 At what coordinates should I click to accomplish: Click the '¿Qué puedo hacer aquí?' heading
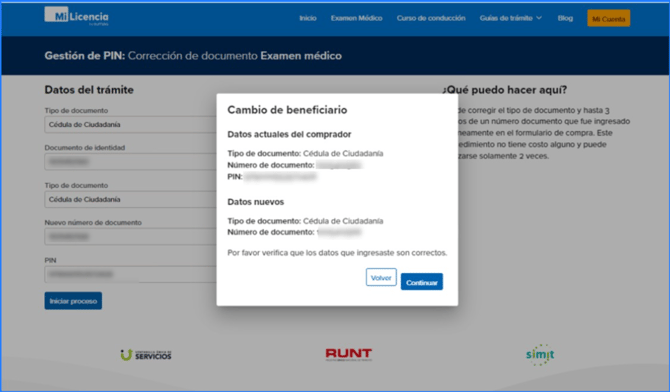(505, 90)
